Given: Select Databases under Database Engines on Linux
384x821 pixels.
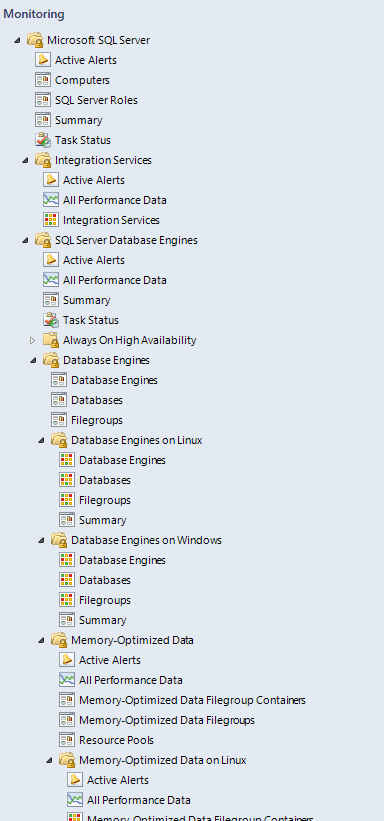Looking at the screenshot, I should [x=105, y=480].
